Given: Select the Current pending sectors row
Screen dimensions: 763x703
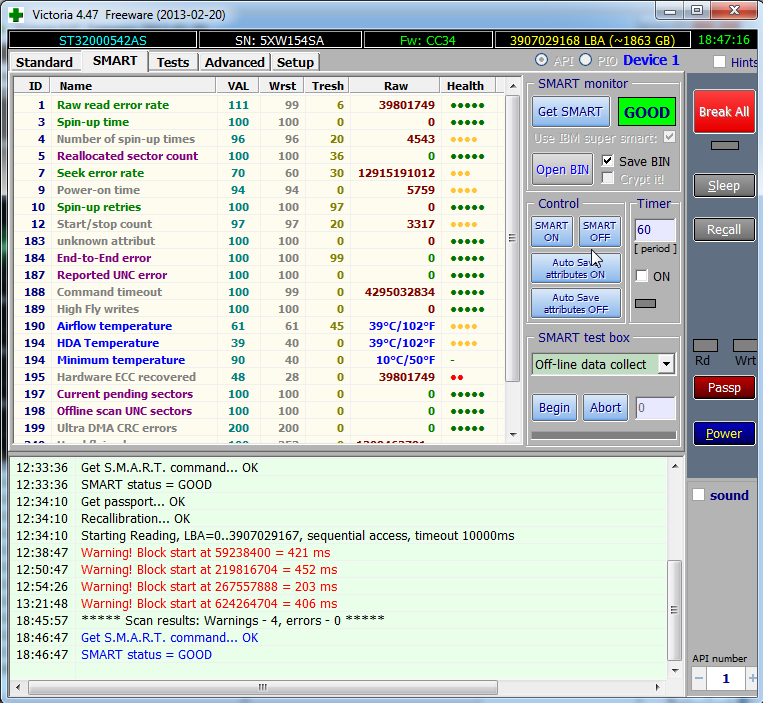Looking at the screenshot, I should pos(258,394).
